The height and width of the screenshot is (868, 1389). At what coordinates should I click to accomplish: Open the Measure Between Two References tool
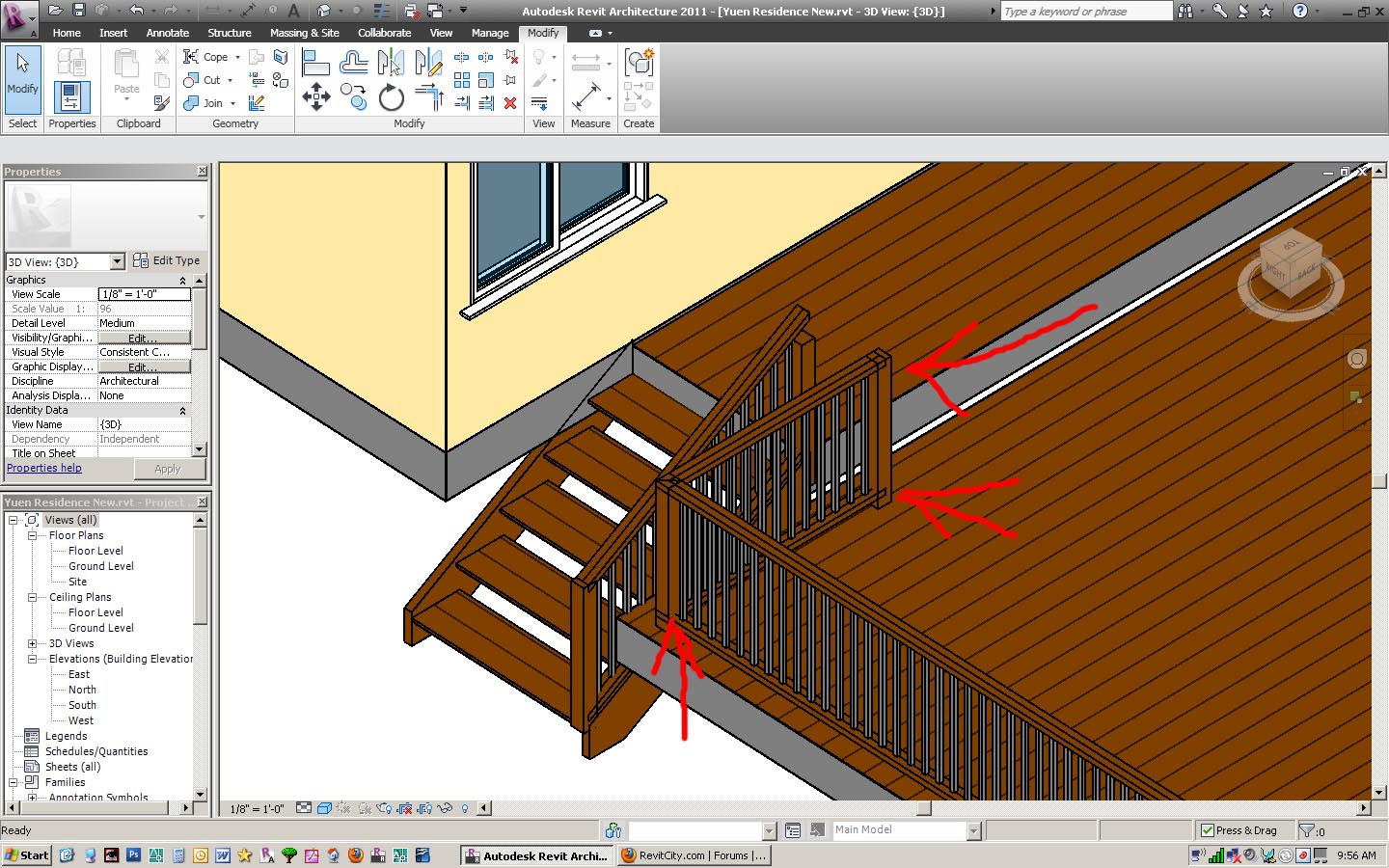click(586, 96)
